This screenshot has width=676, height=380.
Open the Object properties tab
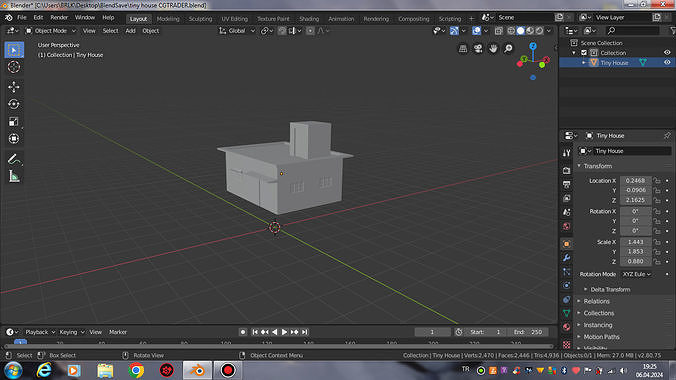(x=566, y=244)
